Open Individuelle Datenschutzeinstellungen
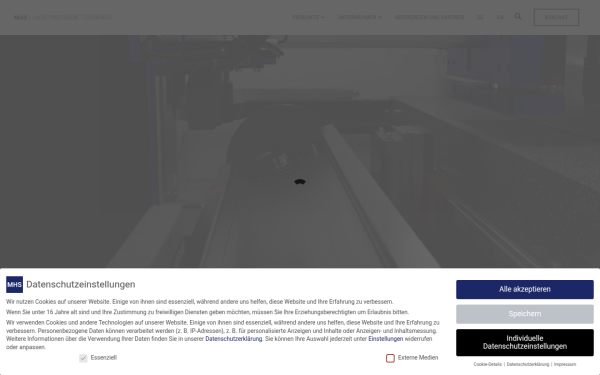 pos(525,342)
